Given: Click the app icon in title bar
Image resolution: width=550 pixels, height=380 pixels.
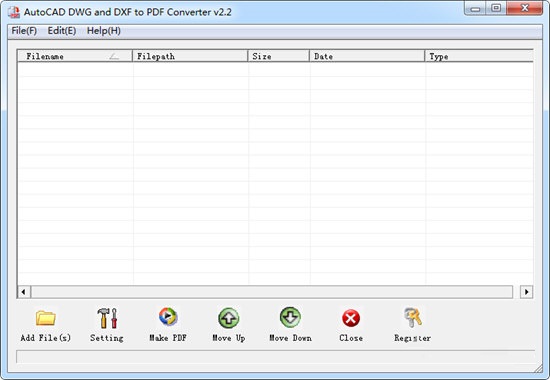Looking at the screenshot, I should coord(14,12).
